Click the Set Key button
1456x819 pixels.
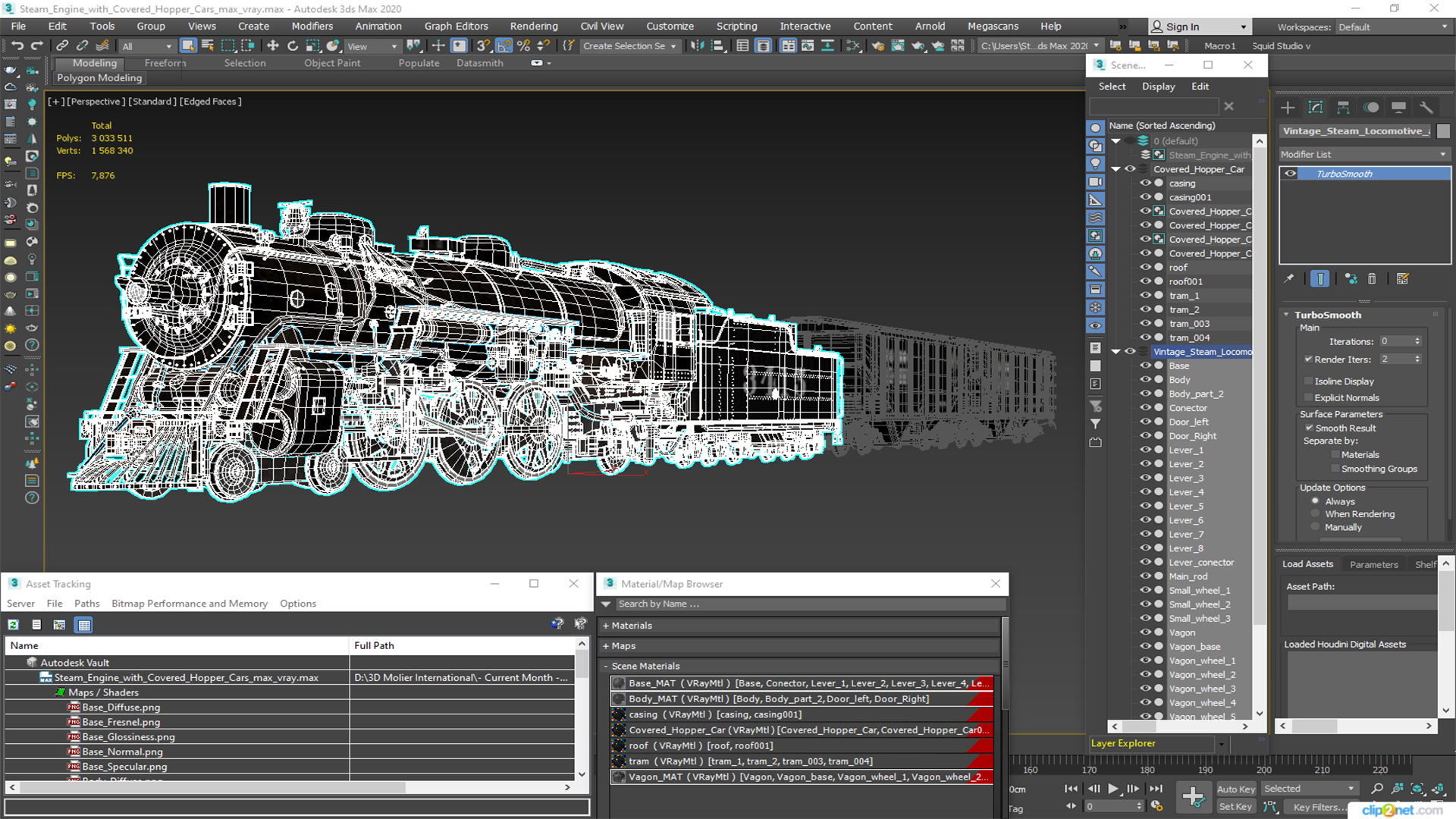pos(1236,807)
